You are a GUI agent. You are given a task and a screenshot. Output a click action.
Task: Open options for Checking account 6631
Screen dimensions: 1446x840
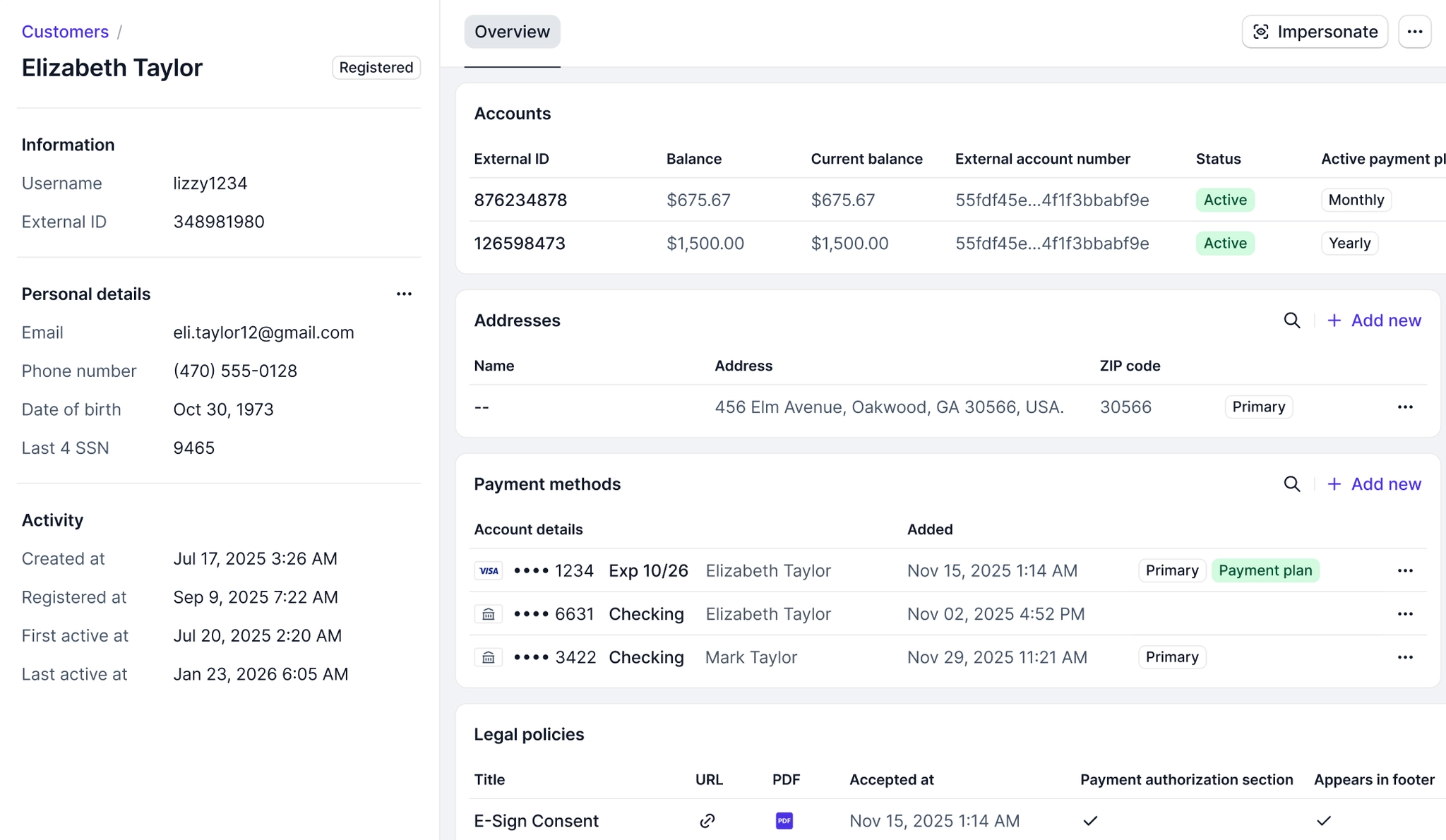(1404, 614)
